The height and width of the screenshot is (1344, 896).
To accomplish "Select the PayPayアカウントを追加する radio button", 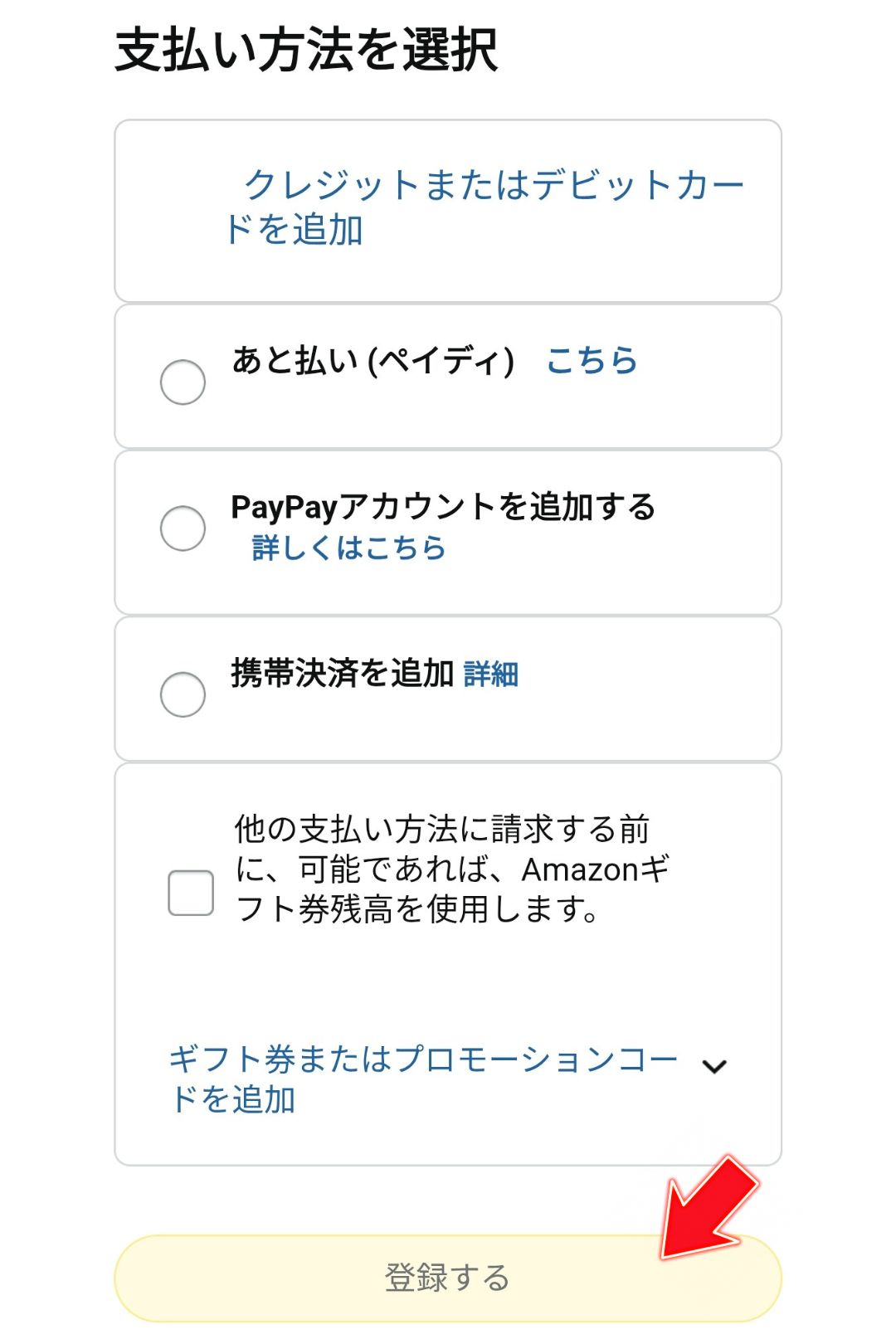I will point(183,528).
